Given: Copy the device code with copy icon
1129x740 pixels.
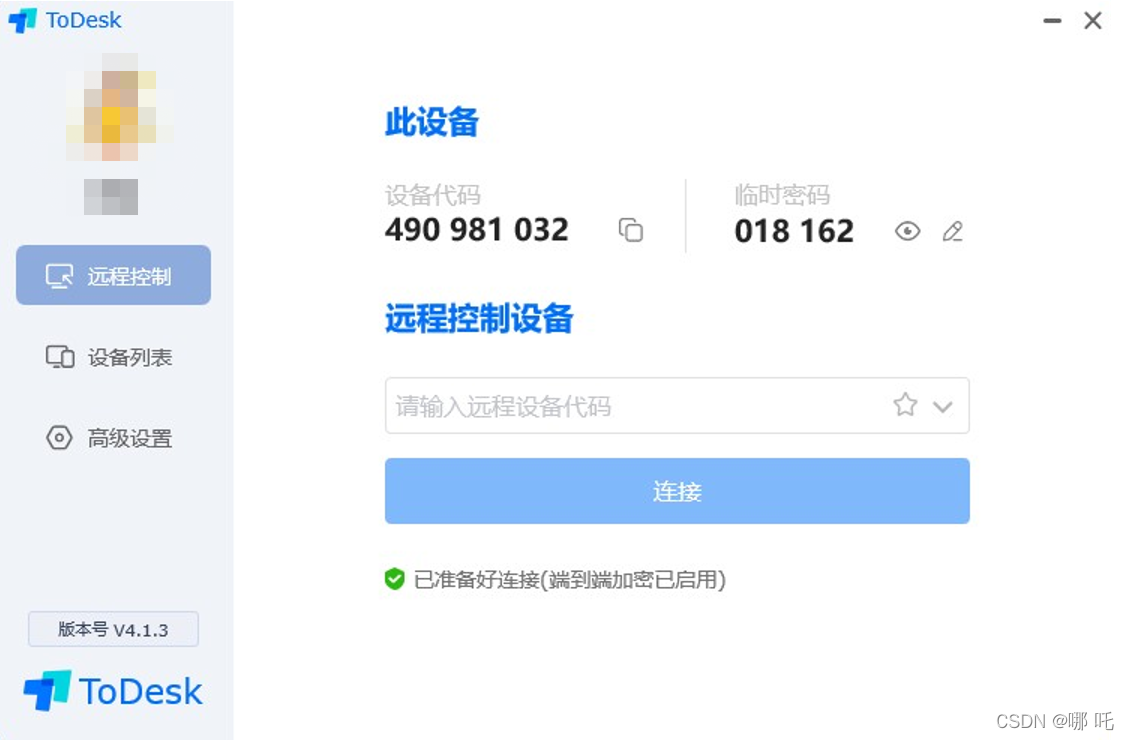Looking at the screenshot, I should (x=631, y=230).
